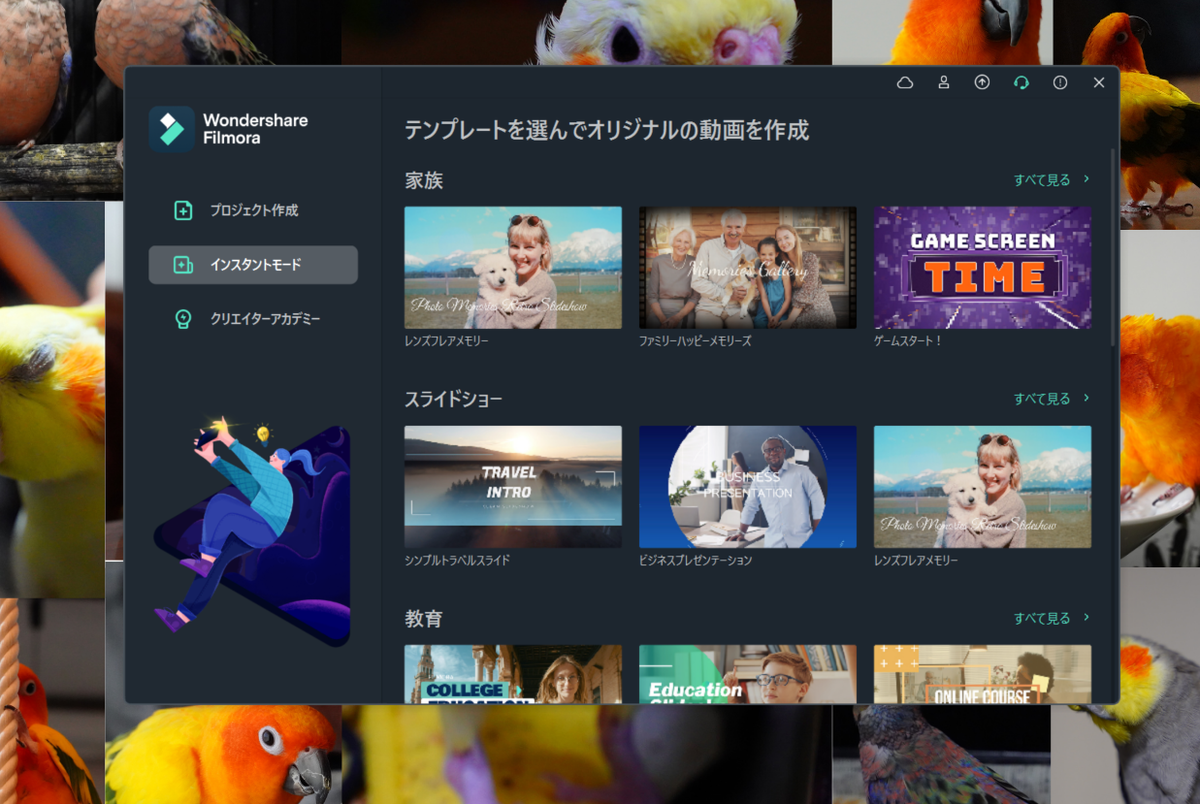Click the プロジェクト作成 plus icon
This screenshot has height=804, width=1200.
[x=183, y=211]
